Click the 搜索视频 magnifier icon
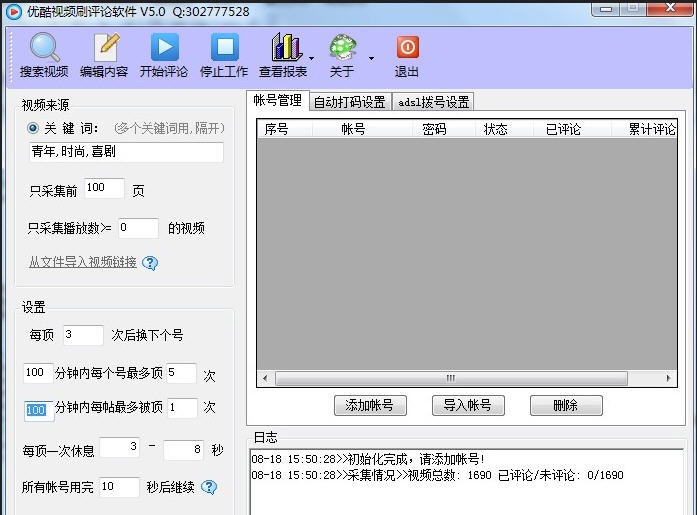Image resolution: width=697 pixels, height=515 pixels. pos(44,47)
